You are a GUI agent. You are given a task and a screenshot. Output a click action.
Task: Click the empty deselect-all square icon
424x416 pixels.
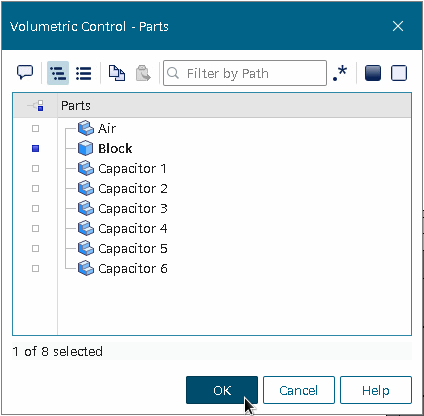point(399,73)
